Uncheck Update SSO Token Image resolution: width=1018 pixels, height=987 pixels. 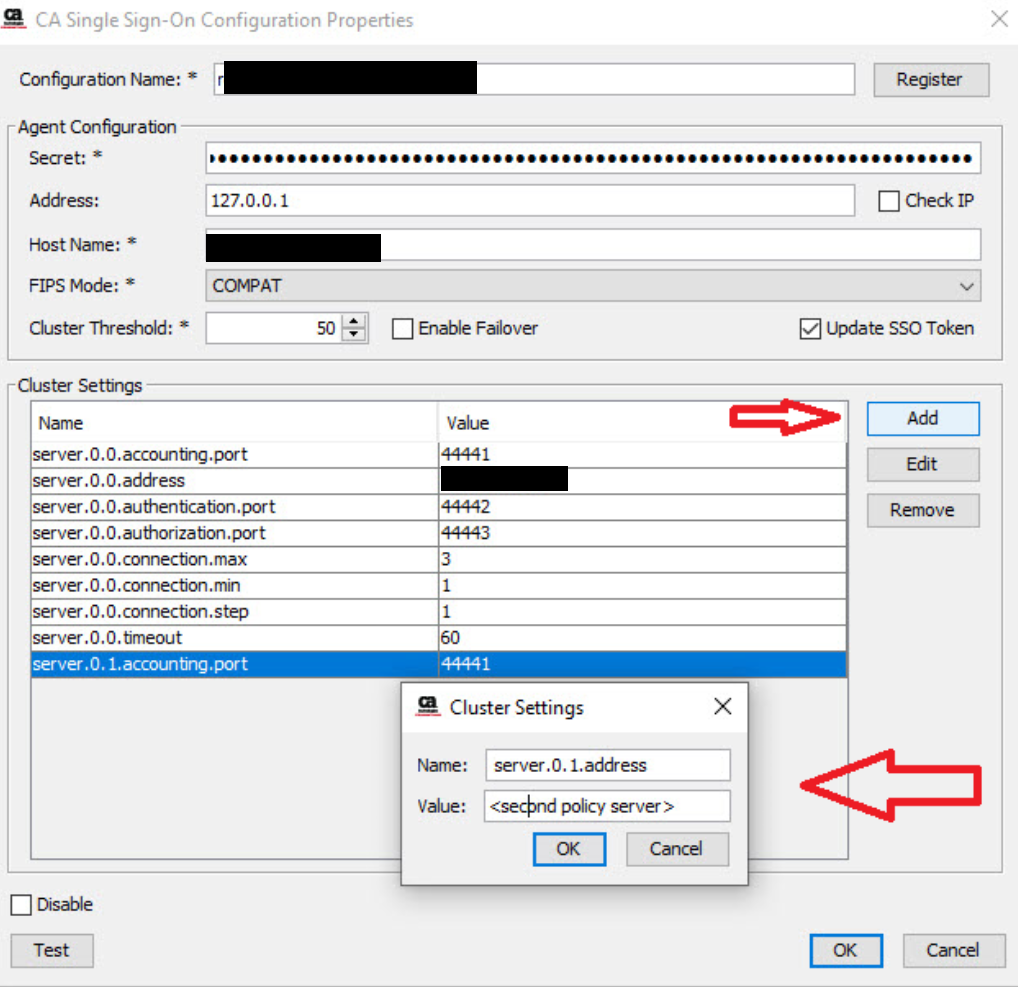point(810,329)
